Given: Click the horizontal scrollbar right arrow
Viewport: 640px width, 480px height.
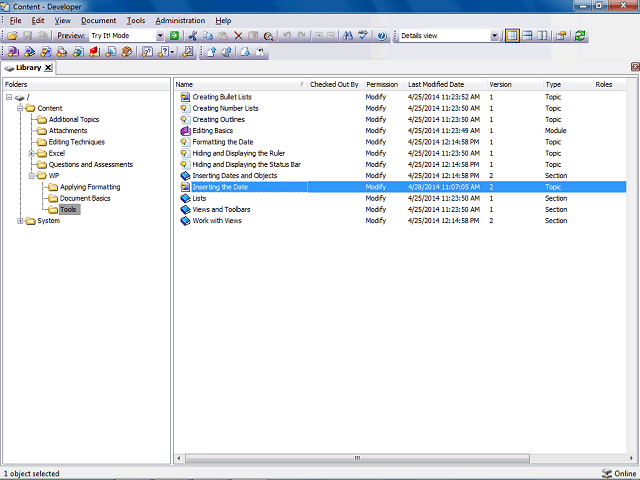Looking at the screenshot, I should 631,458.
